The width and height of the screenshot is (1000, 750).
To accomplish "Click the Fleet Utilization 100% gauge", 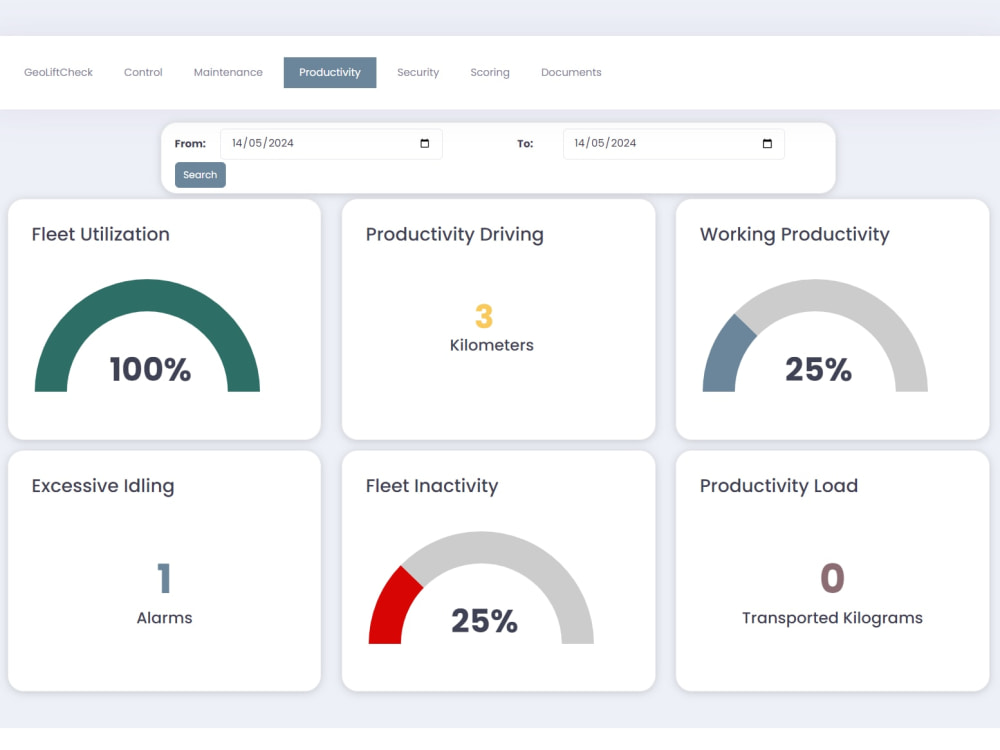I will click(x=147, y=335).
